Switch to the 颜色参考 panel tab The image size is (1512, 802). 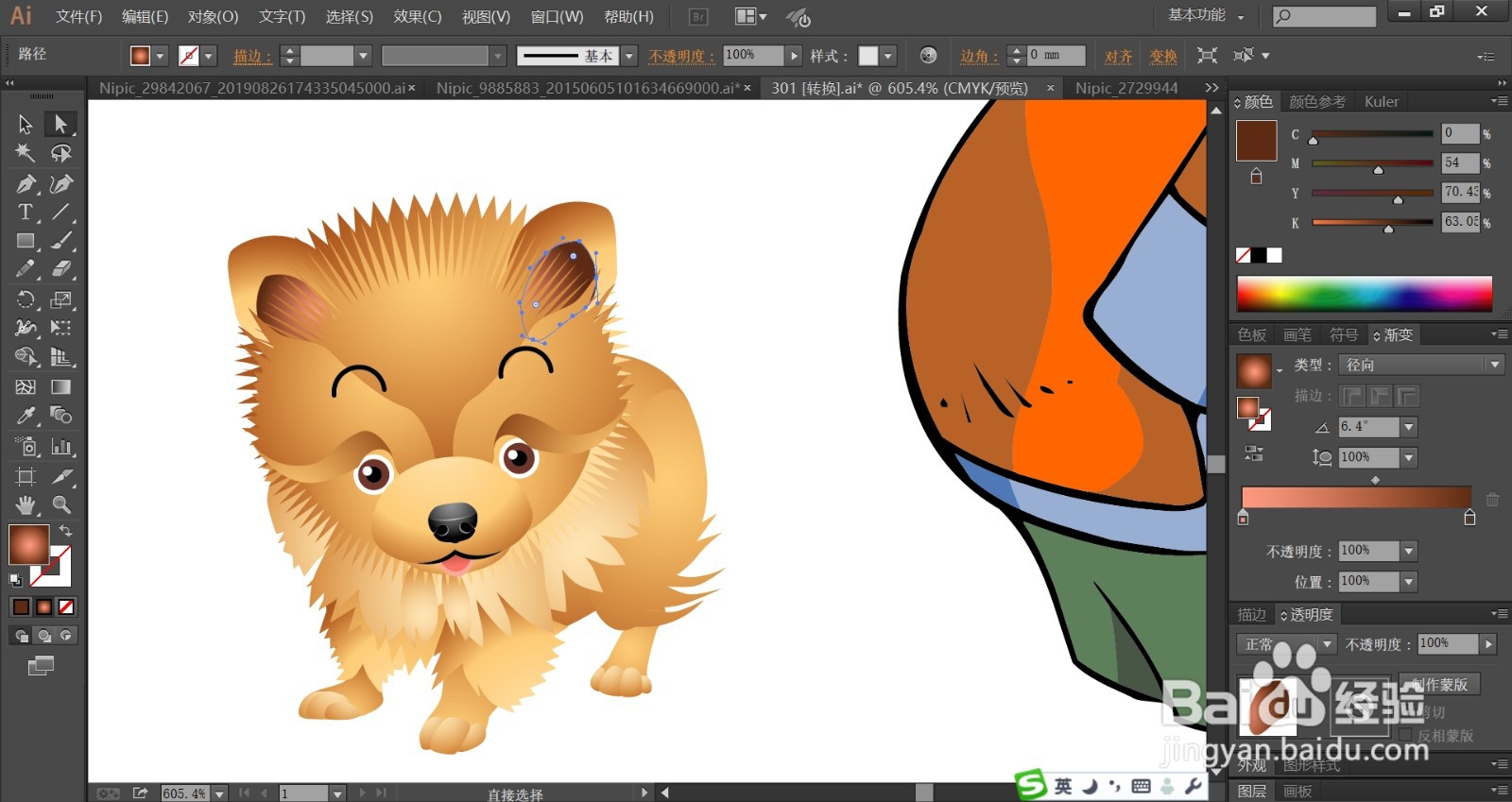click(x=1317, y=101)
